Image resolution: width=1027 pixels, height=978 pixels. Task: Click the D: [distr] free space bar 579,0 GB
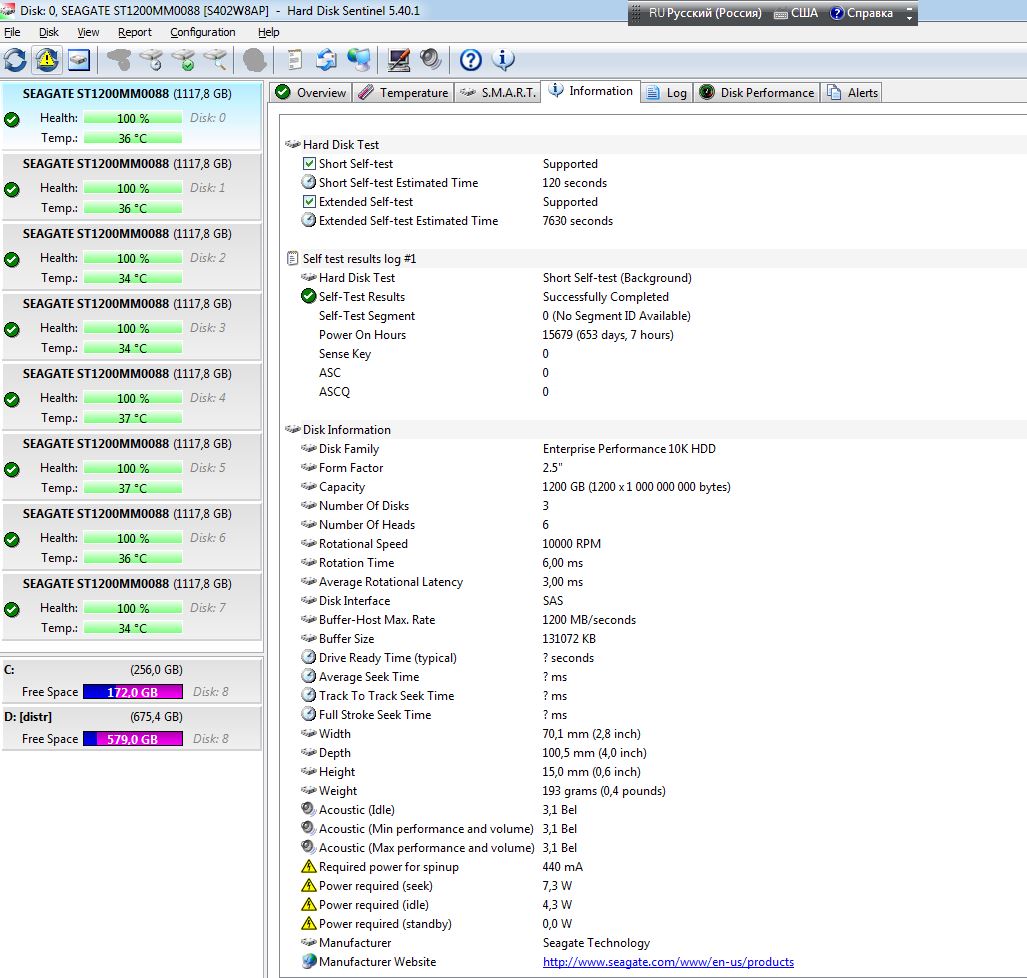coord(133,739)
